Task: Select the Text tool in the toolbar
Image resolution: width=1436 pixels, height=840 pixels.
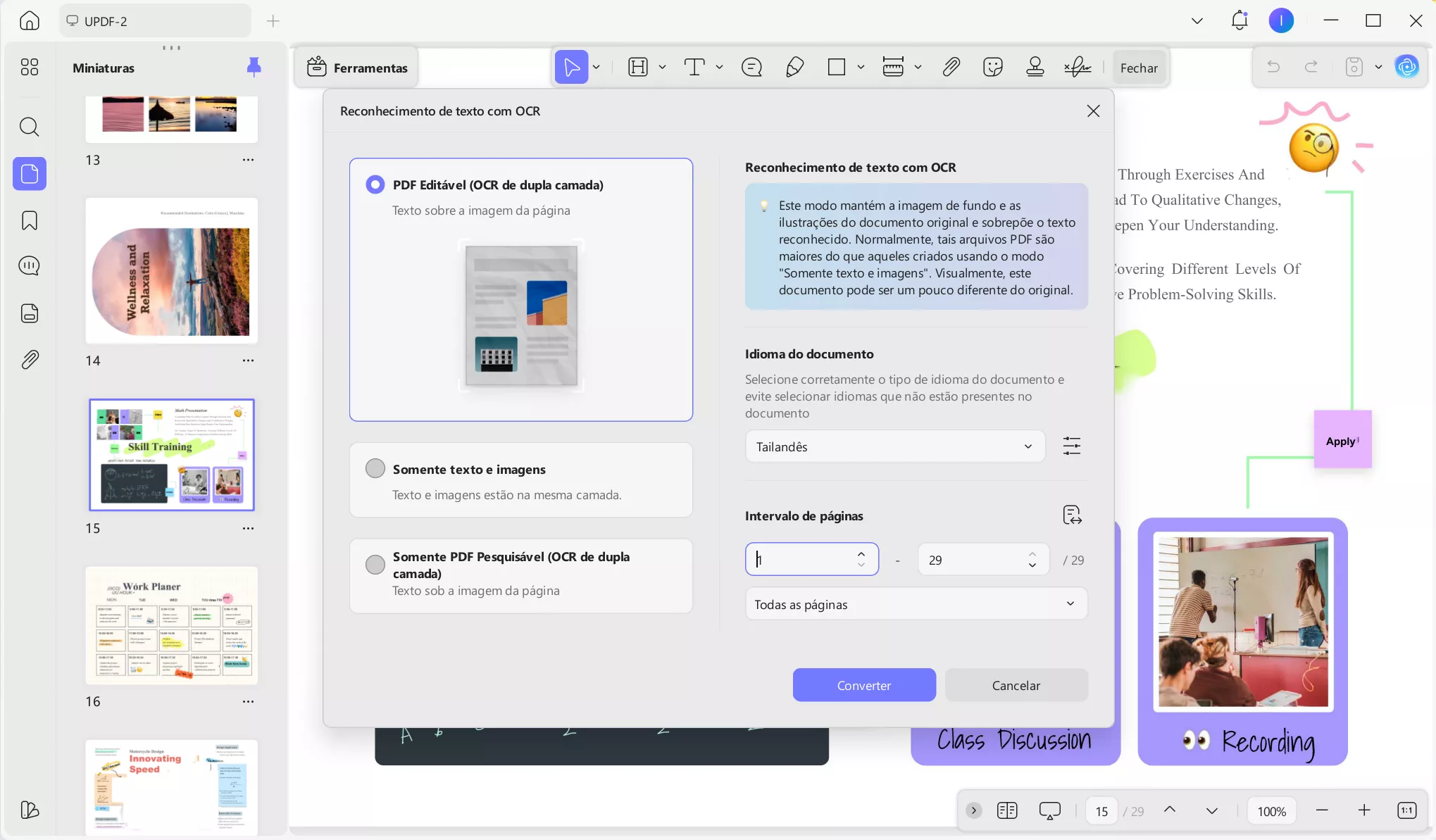Action: pos(694,67)
